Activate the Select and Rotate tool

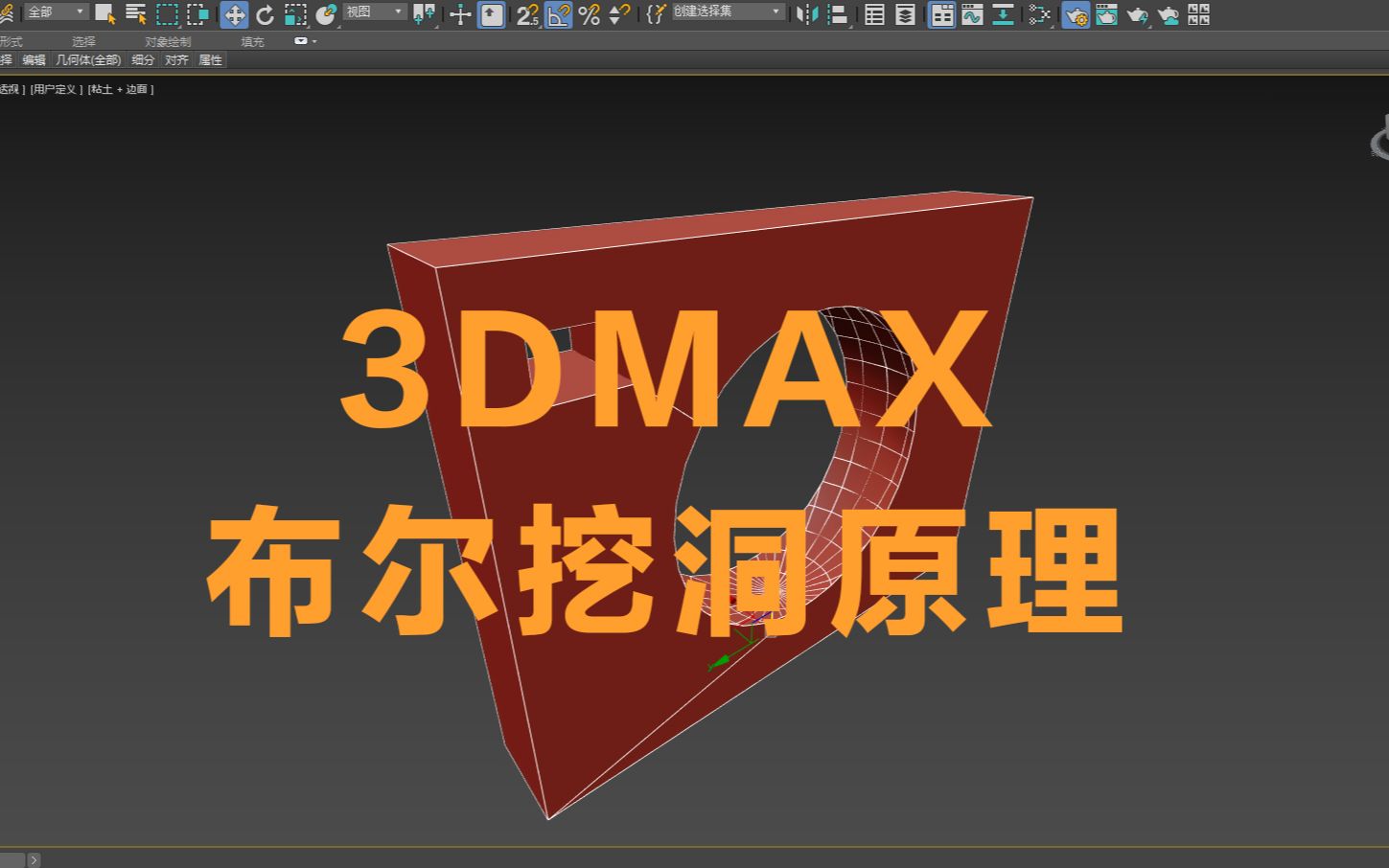coord(265,13)
